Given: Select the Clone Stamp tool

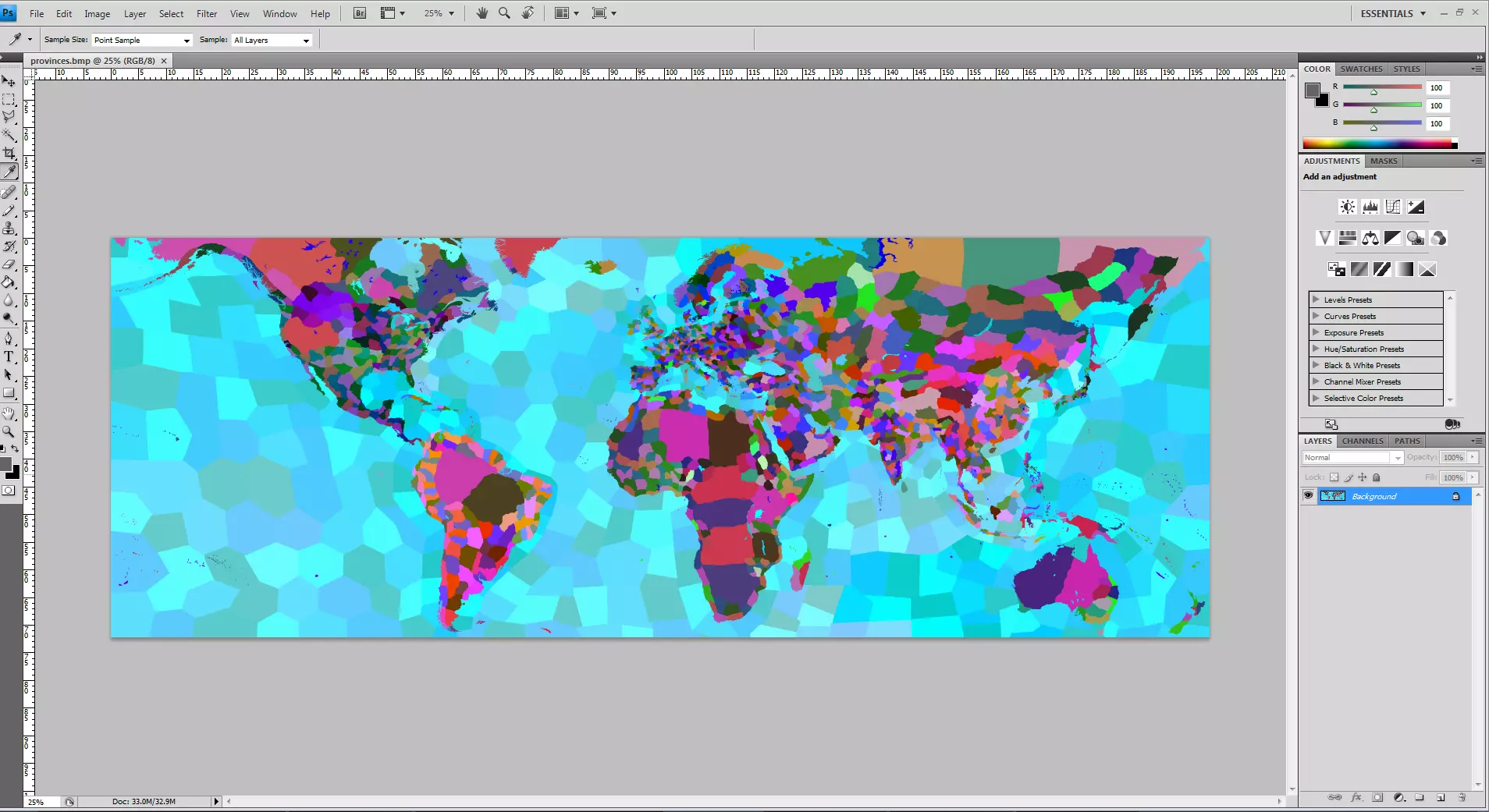Looking at the screenshot, I should pyautogui.click(x=9, y=229).
